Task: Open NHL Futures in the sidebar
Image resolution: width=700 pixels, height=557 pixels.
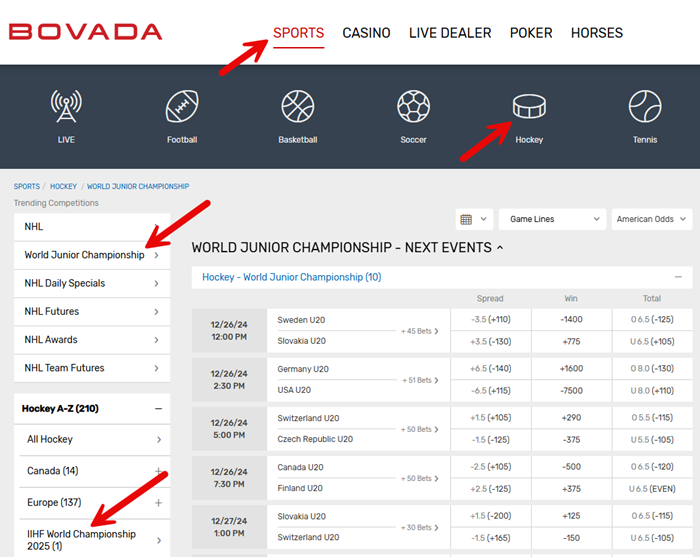Action: 92,312
